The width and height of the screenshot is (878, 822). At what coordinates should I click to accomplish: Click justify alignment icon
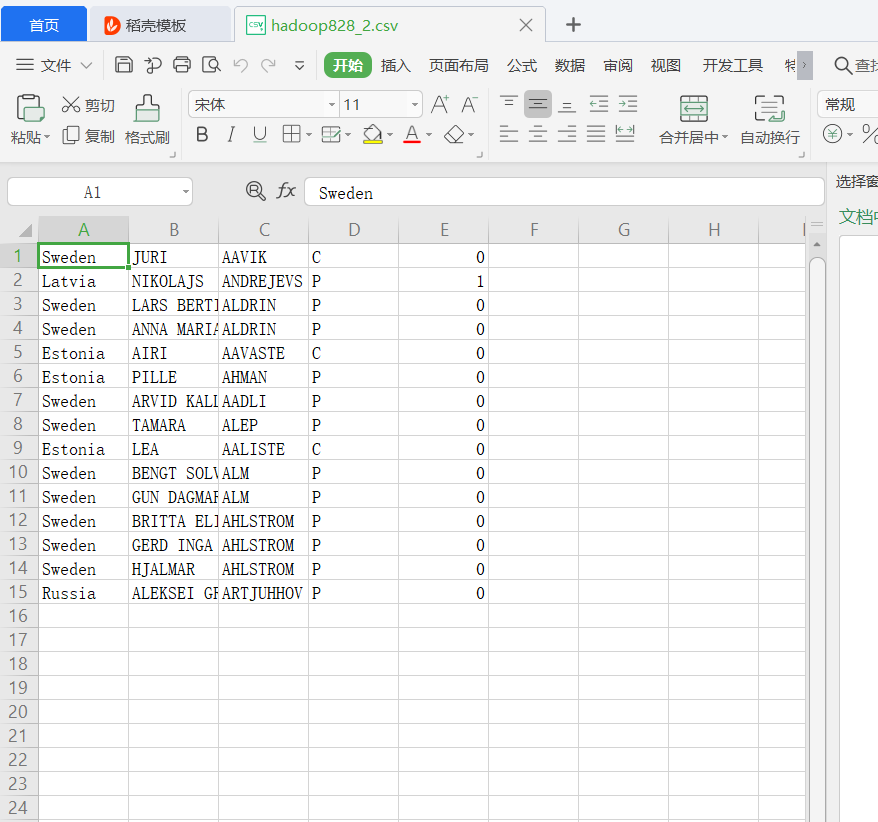[596, 134]
